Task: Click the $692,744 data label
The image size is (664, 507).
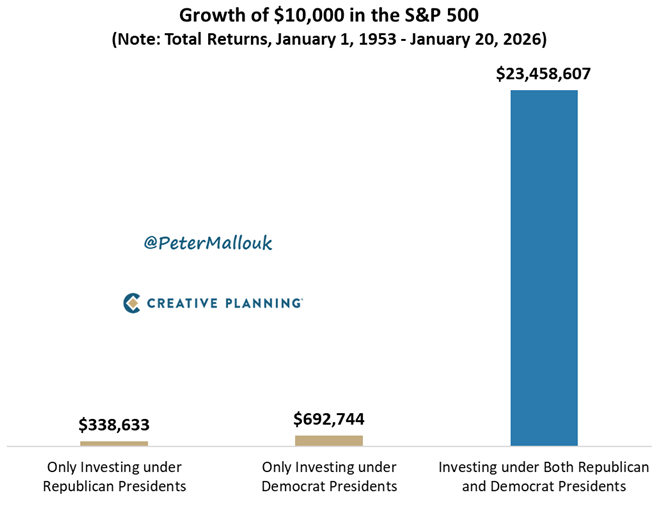Action: pos(329,418)
